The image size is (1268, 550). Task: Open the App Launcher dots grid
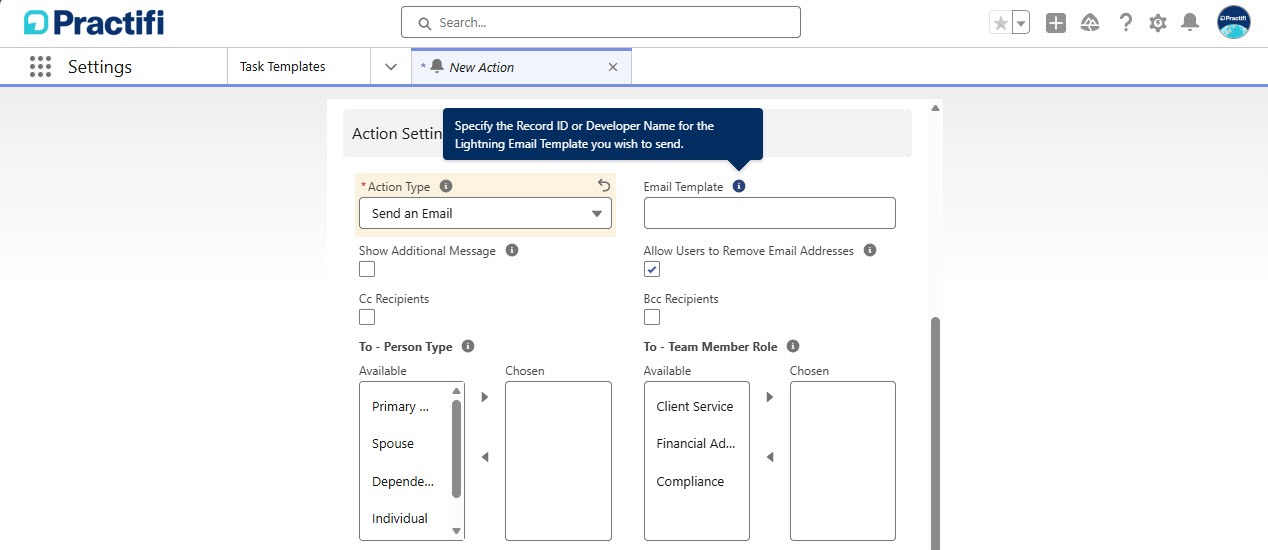40,67
